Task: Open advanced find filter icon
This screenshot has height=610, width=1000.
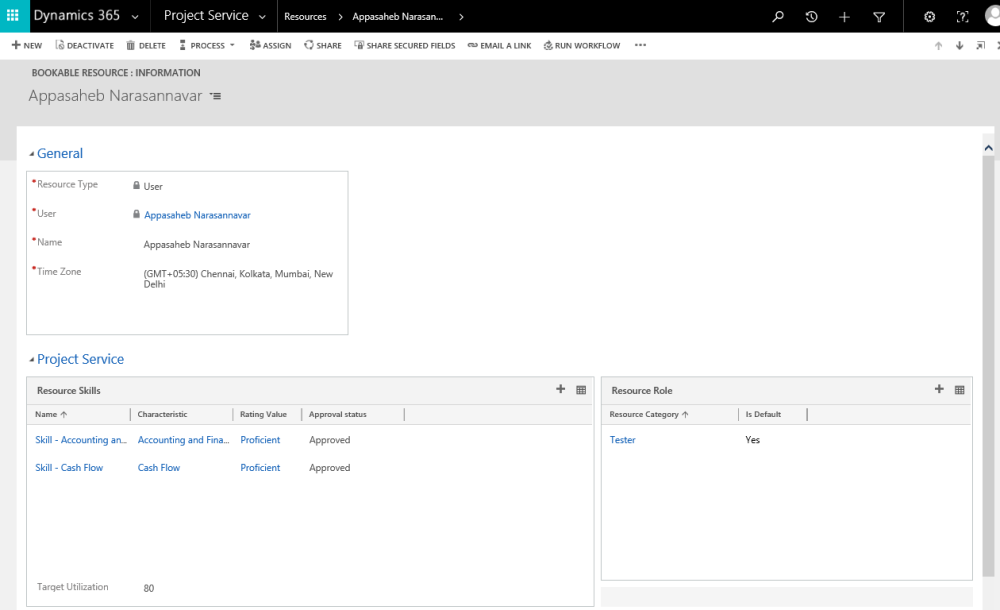Action: click(879, 17)
